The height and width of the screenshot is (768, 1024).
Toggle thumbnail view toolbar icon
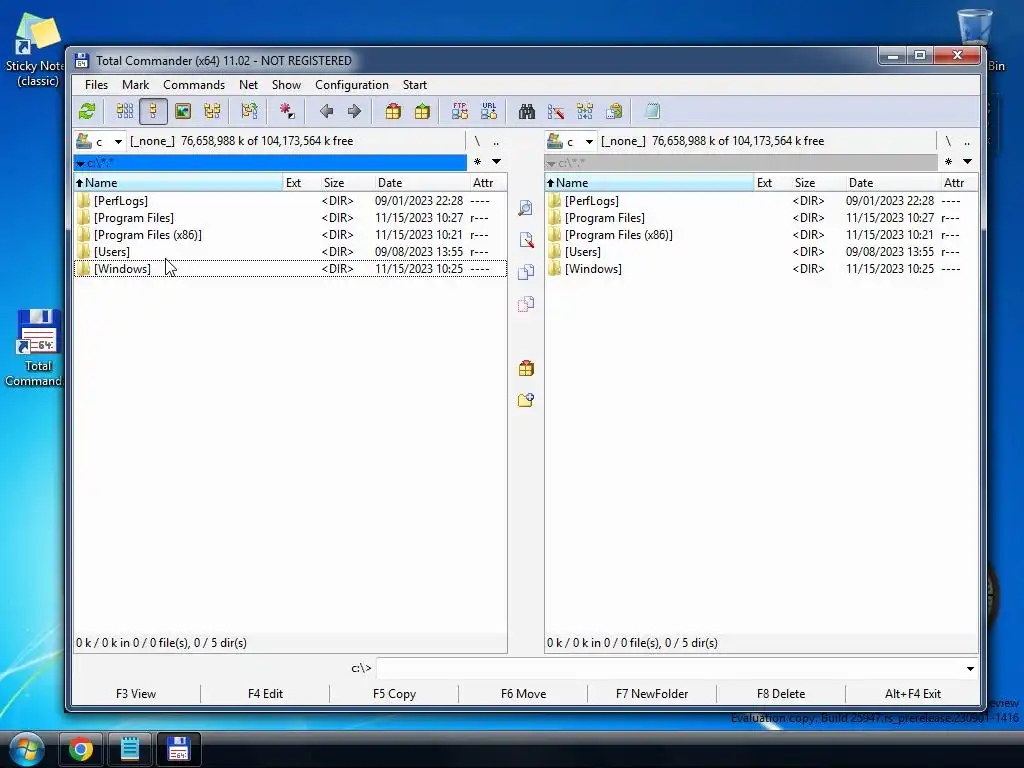pyautogui.click(x=183, y=111)
